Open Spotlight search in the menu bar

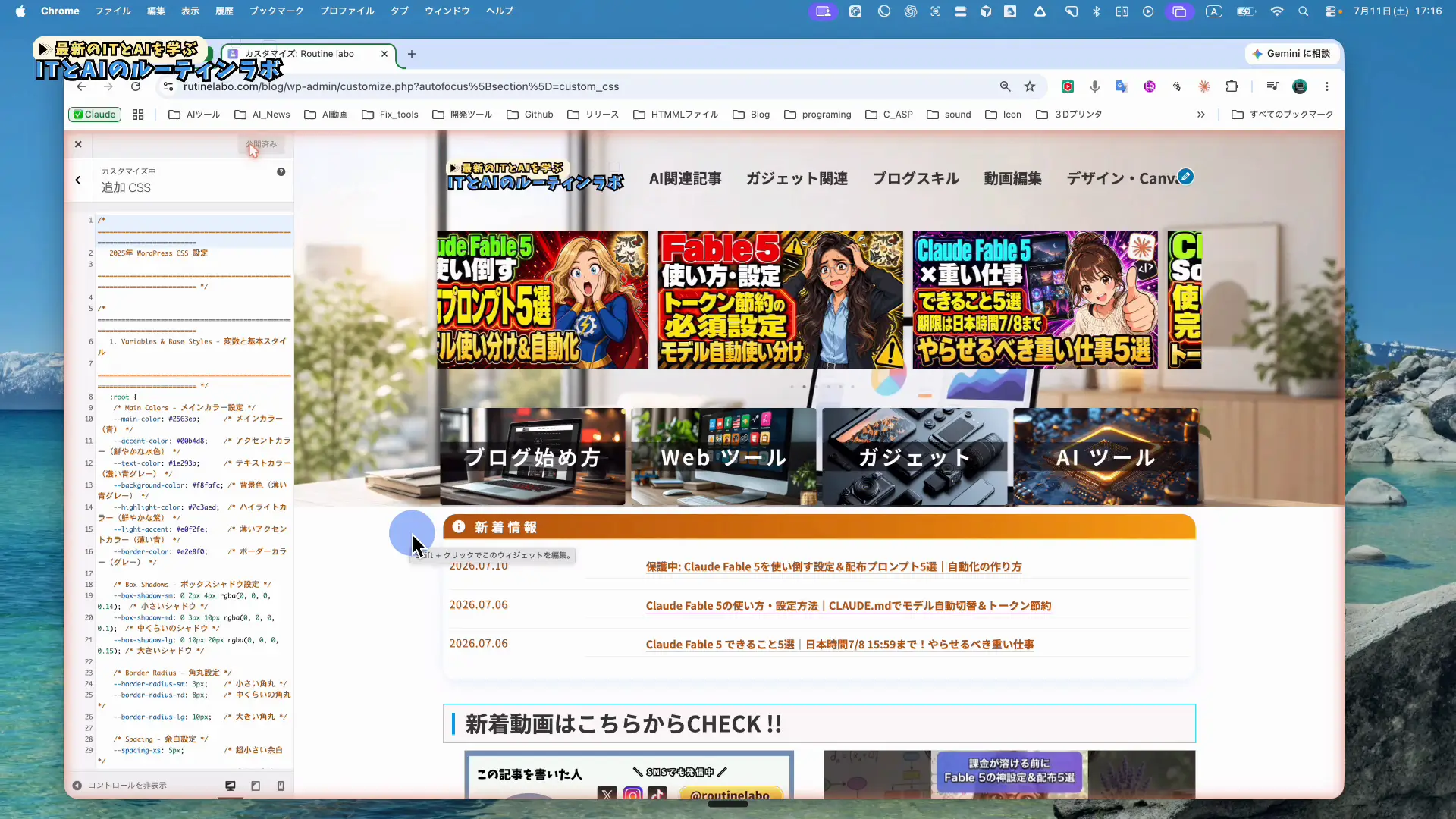point(1303,11)
